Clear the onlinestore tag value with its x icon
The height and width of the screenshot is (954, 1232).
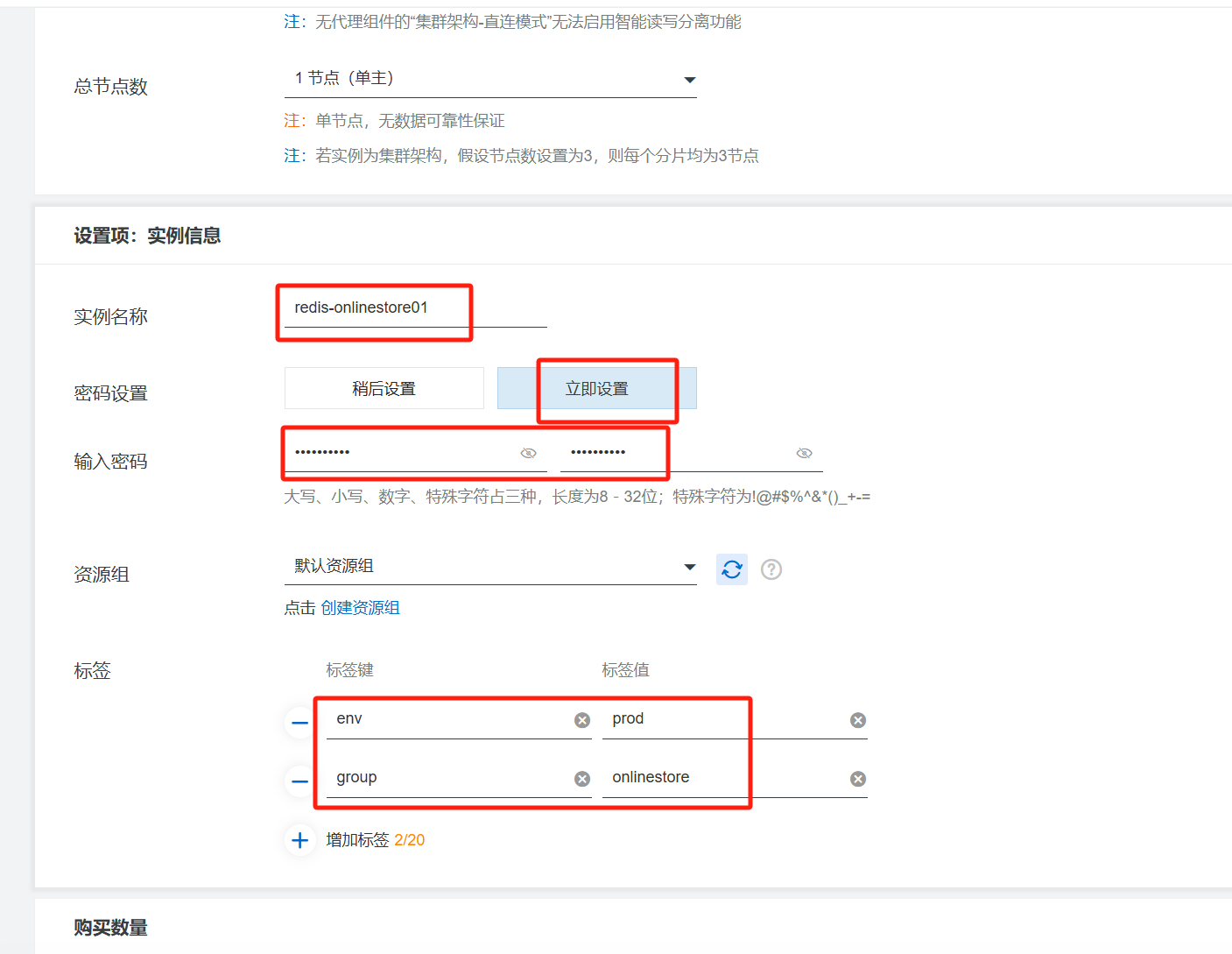[x=857, y=778]
